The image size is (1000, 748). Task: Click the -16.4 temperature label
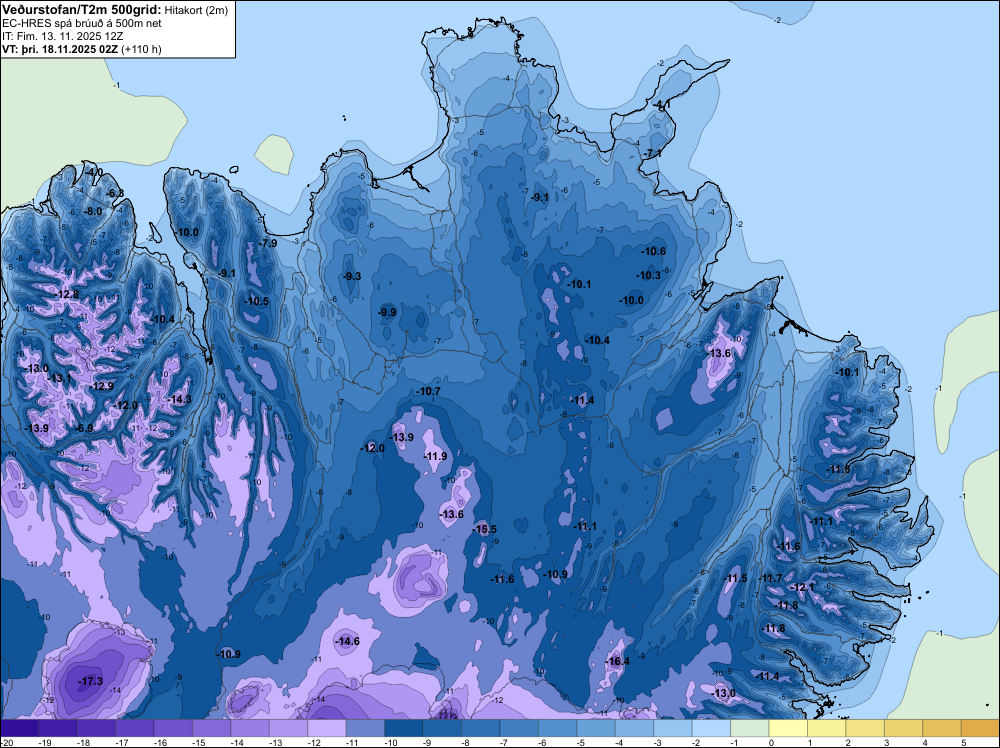pos(617,661)
